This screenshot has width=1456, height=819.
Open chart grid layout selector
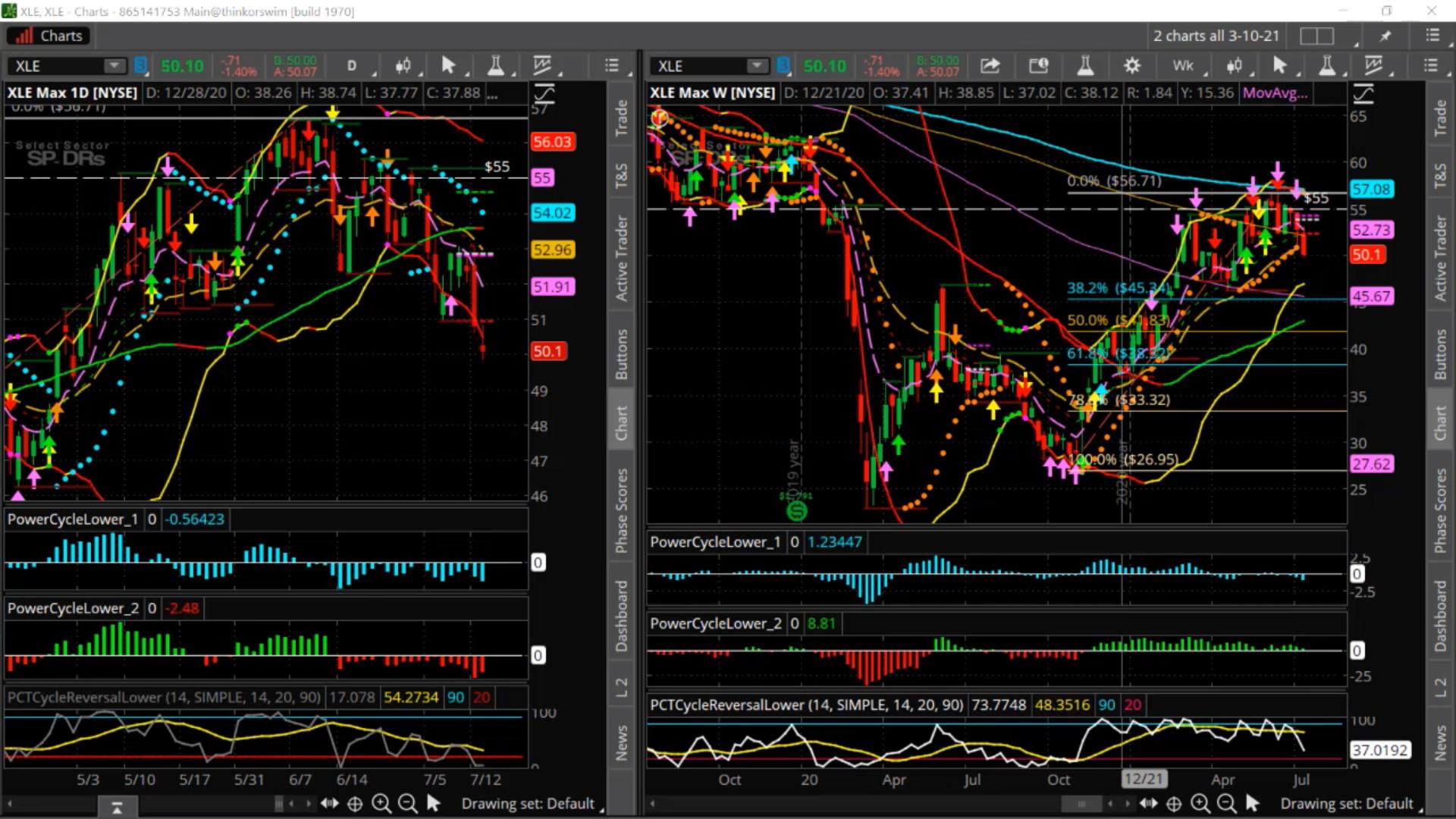1318,36
